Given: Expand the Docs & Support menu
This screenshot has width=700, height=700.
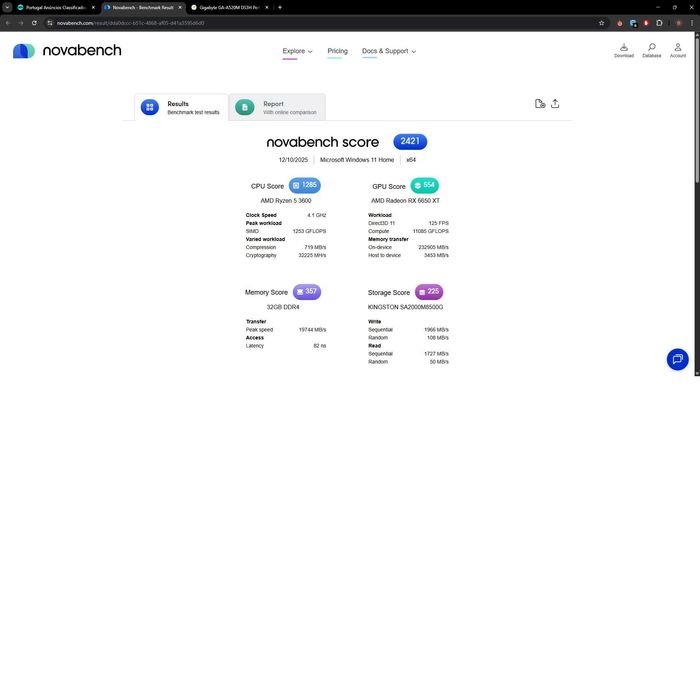Looking at the screenshot, I should pyautogui.click(x=389, y=51).
